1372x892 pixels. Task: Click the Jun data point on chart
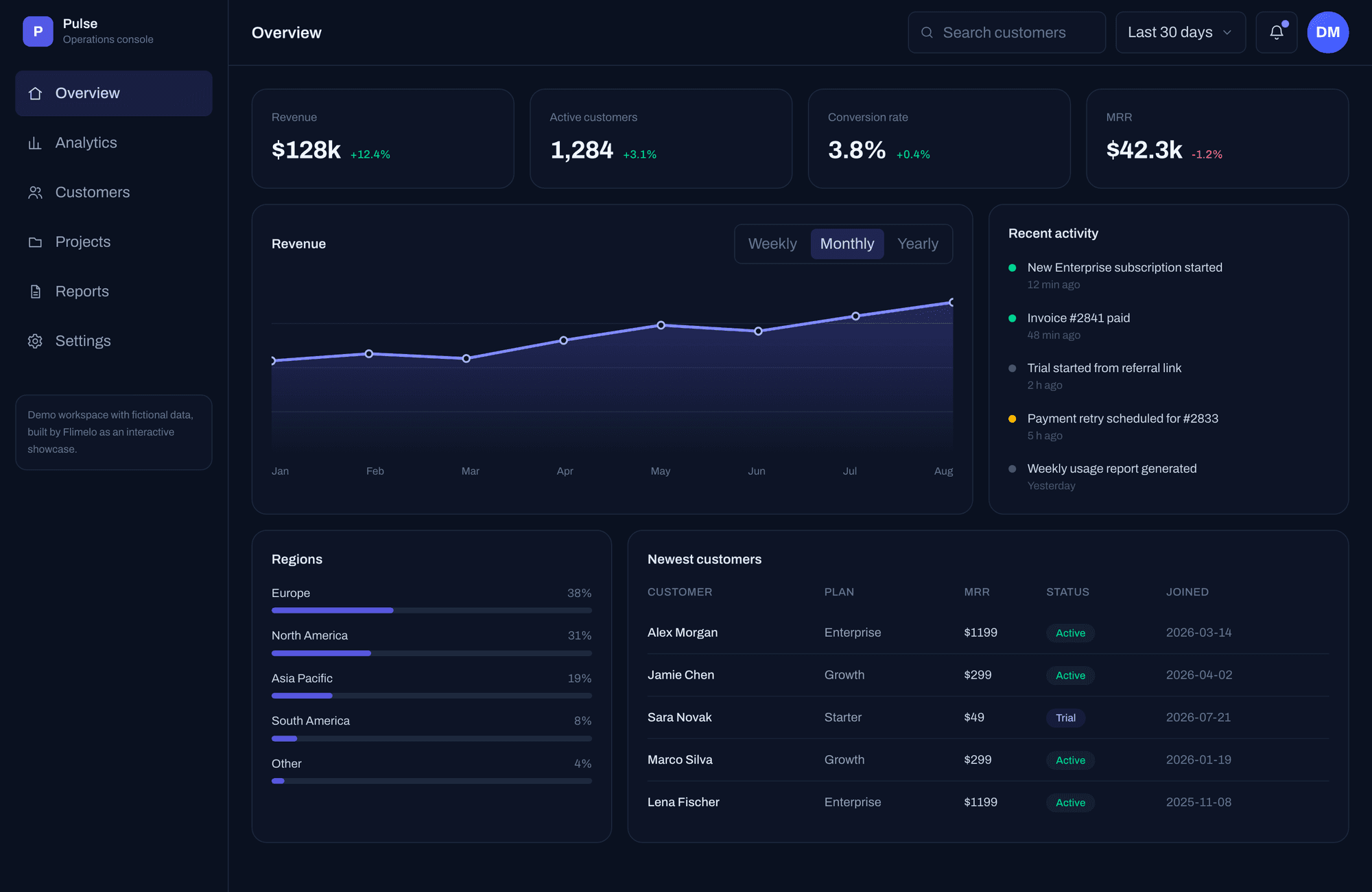pos(758,331)
